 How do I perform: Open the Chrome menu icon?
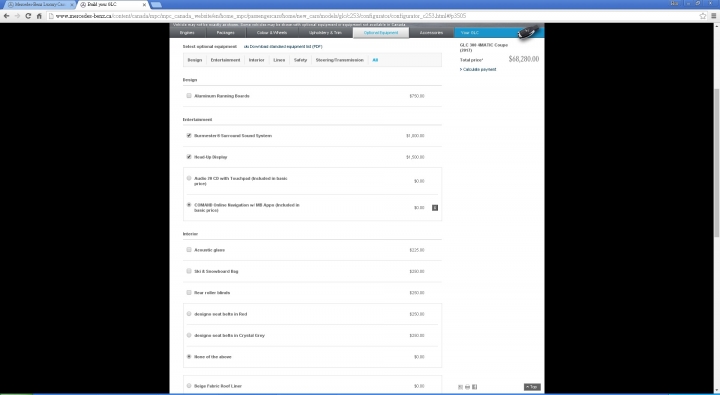tap(714, 16)
